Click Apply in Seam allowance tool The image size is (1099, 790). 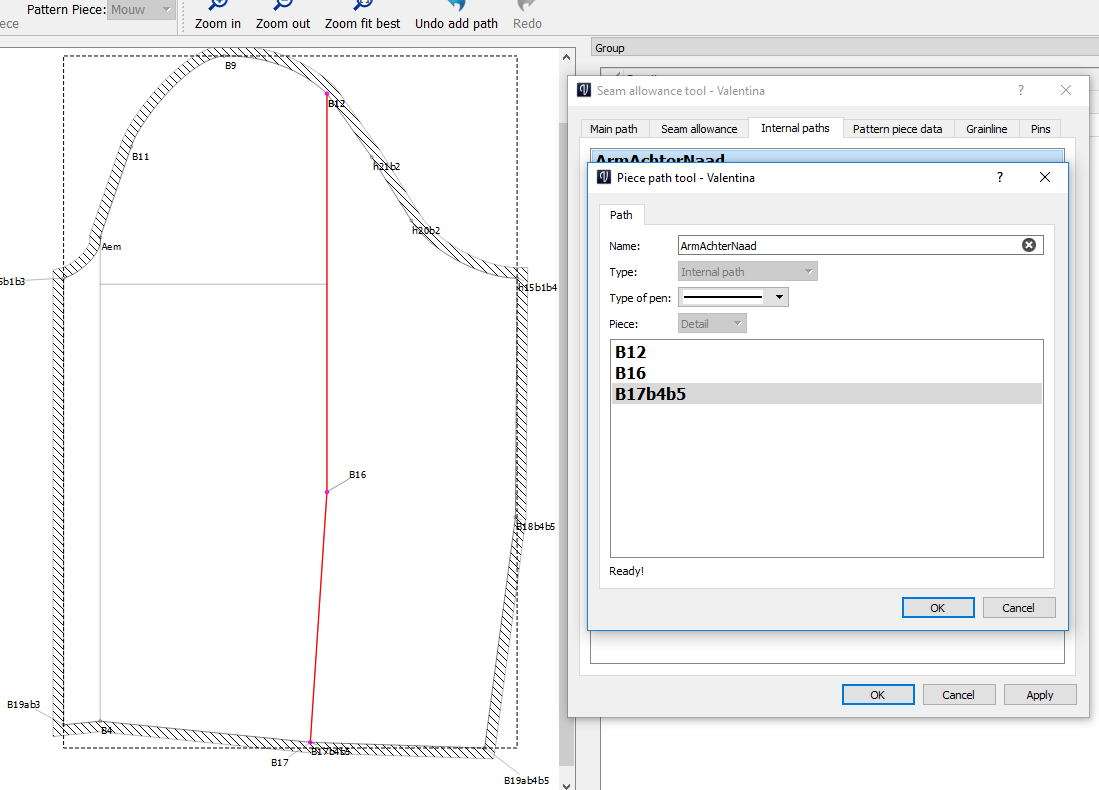click(1039, 695)
